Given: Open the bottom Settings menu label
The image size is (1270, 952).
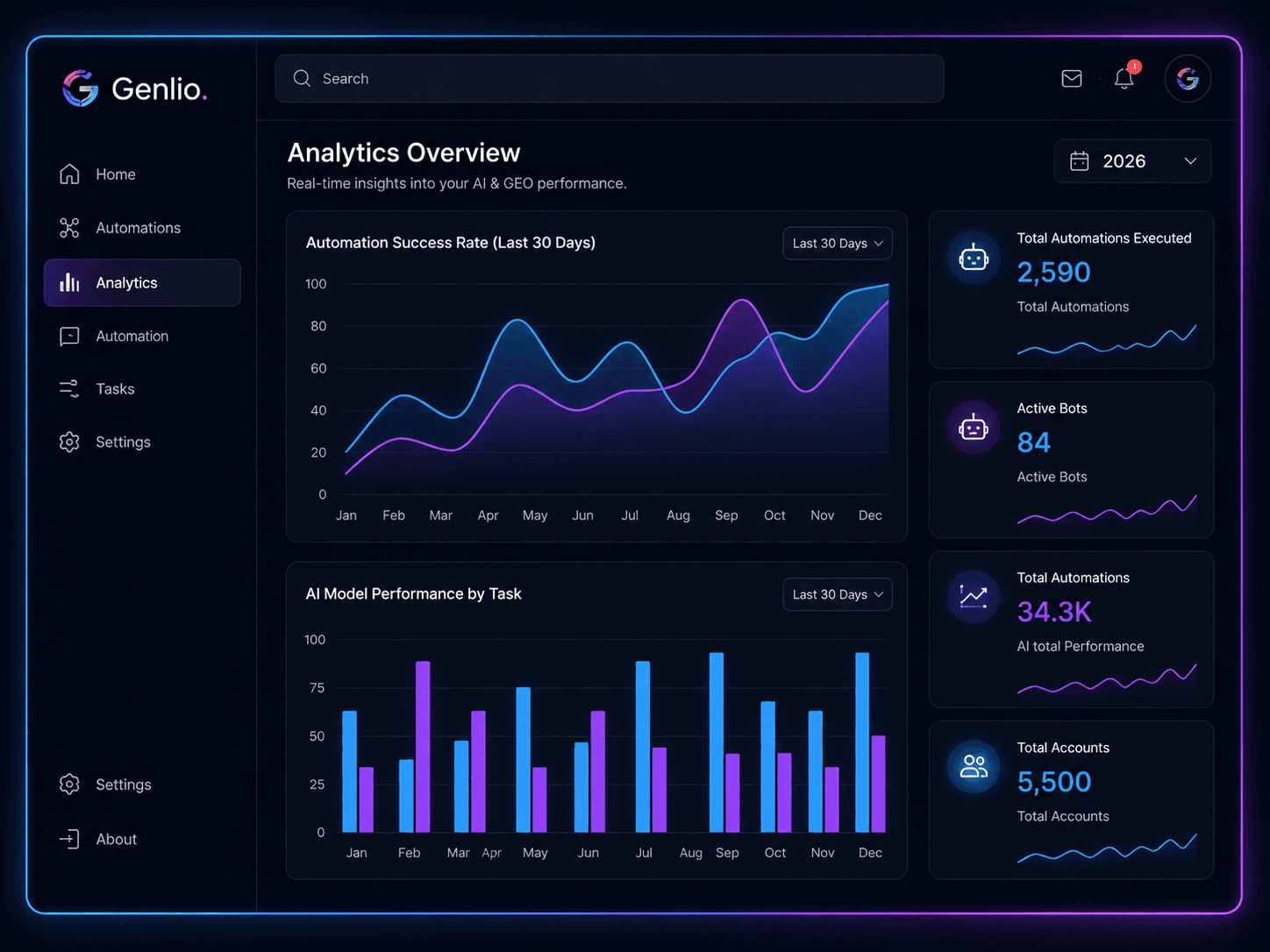Looking at the screenshot, I should pos(123,785).
